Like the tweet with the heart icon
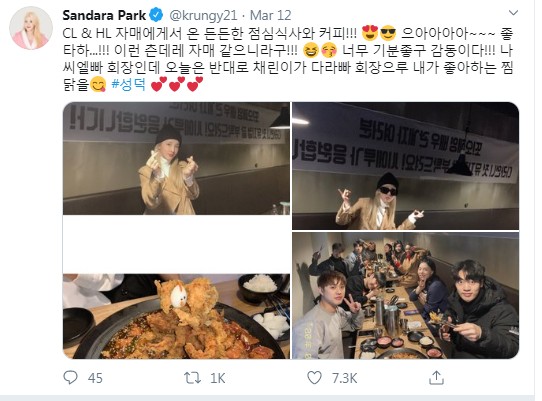This screenshot has width=542, height=401. 314,378
